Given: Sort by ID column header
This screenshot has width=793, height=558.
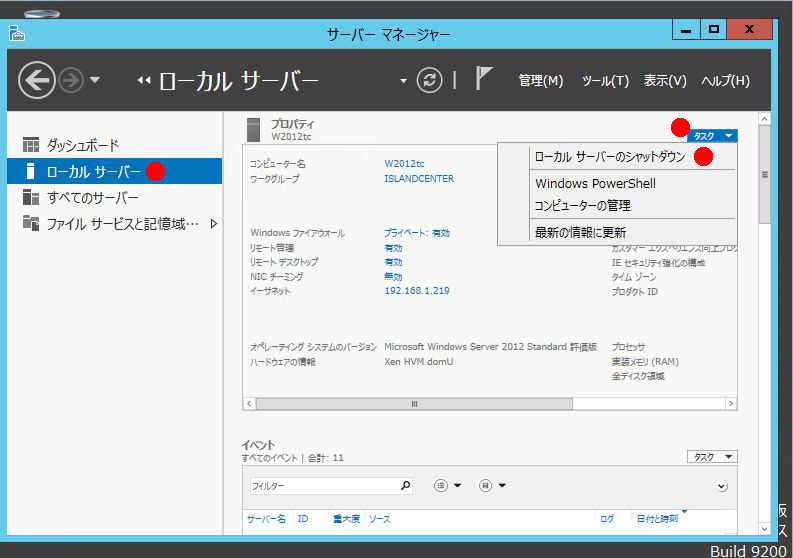Looking at the screenshot, I should click(x=302, y=519).
